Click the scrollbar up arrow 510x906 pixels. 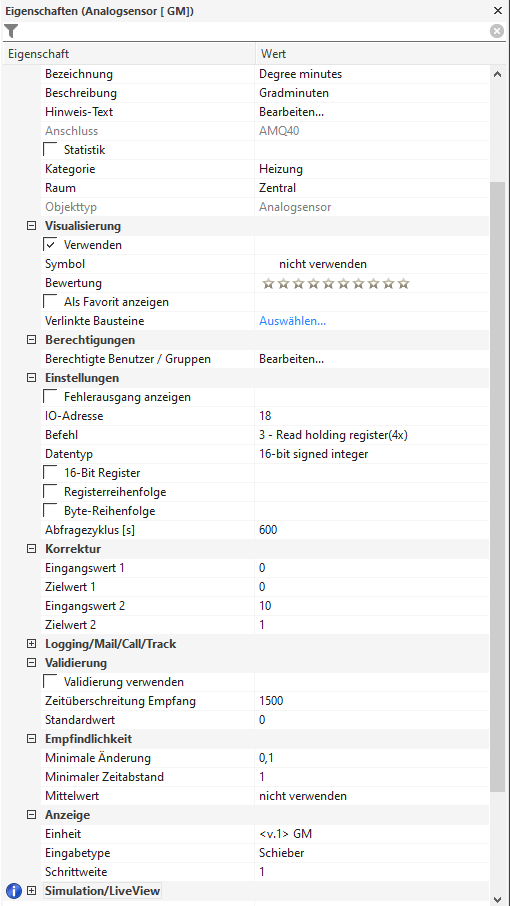tap(497, 74)
